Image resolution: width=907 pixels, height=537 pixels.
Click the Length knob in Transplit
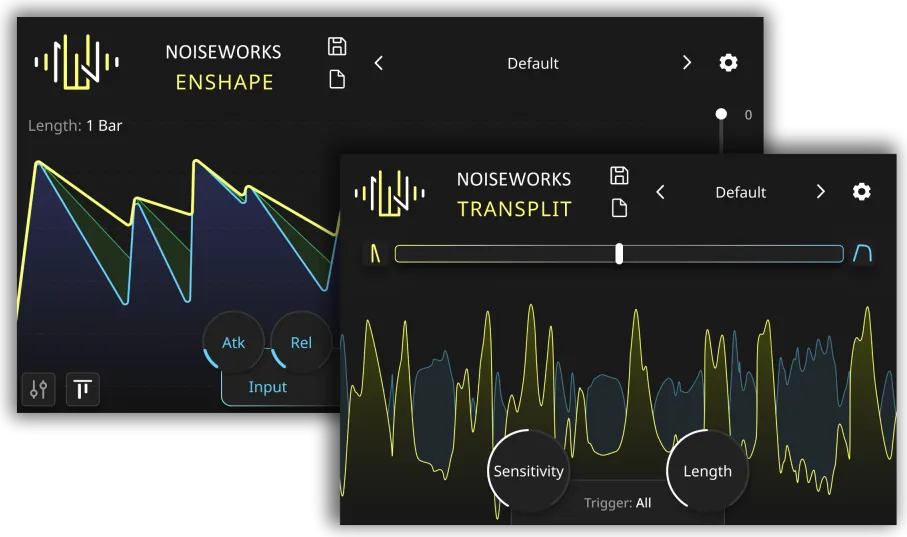(707, 471)
